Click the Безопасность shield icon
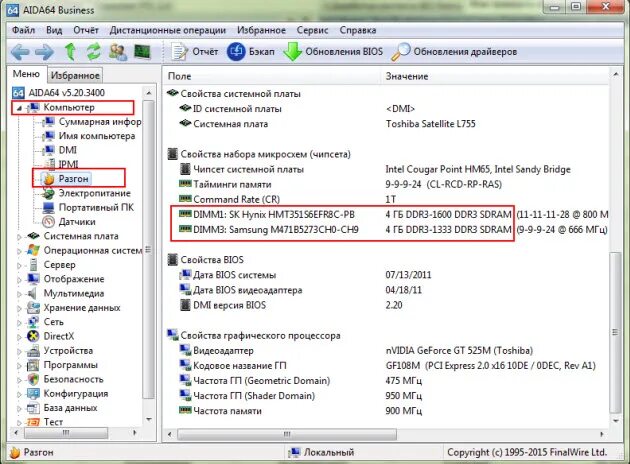Viewport: 630px width, 464px height. pyautogui.click(x=33, y=379)
